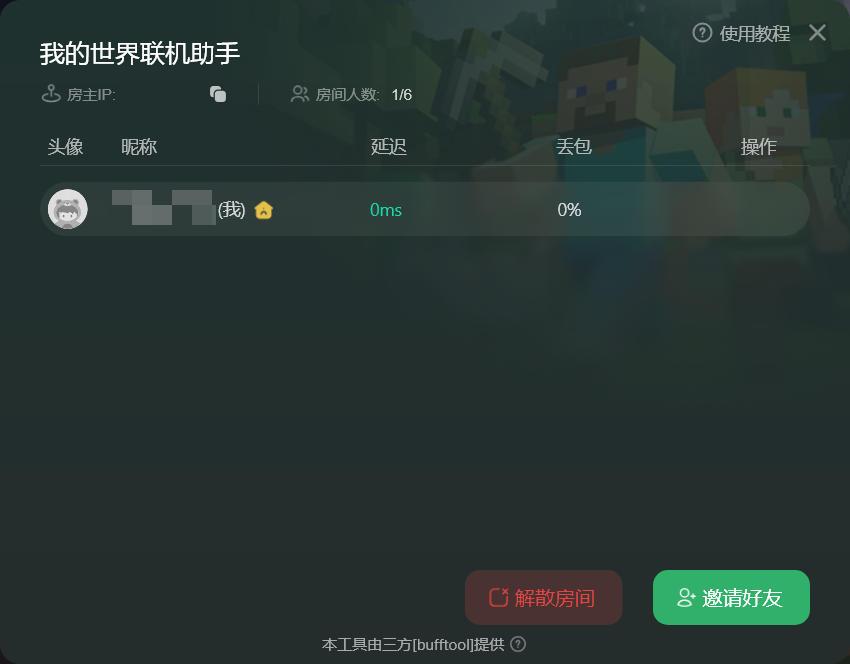Click the 头像 column header

(x=65, y=146)
